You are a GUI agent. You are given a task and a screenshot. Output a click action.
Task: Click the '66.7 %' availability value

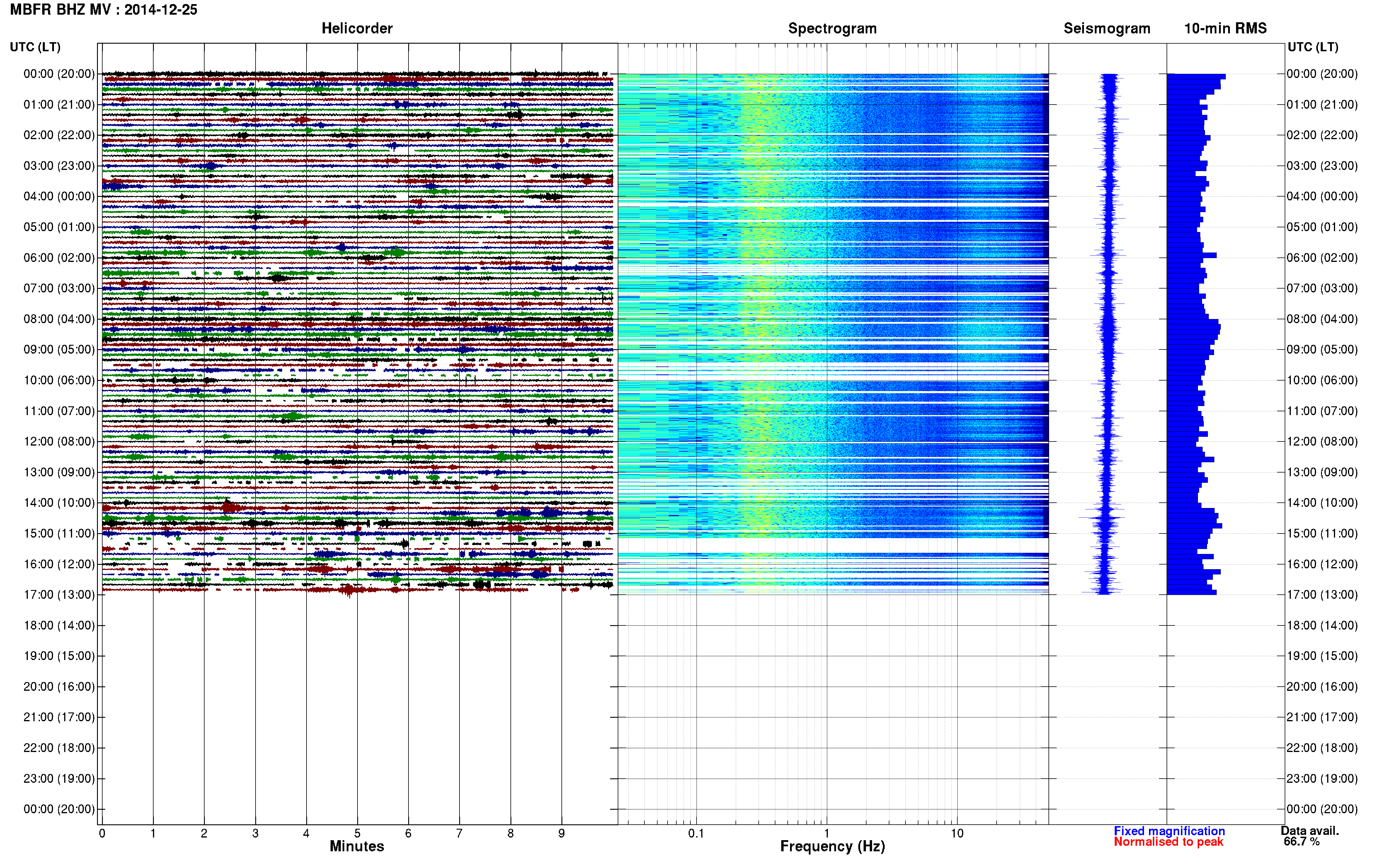coord(1302,842)
